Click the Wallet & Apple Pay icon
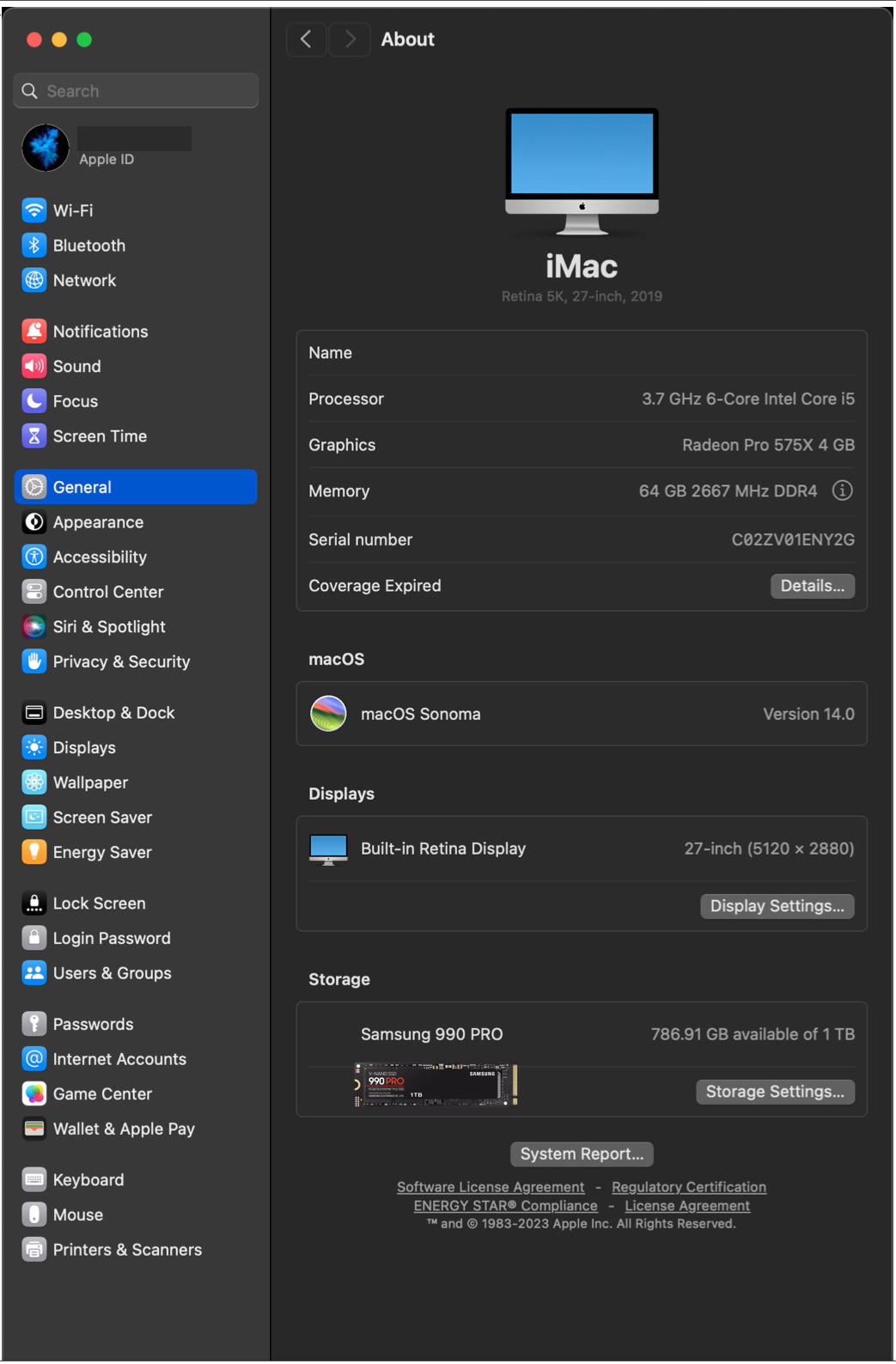 34,1129
